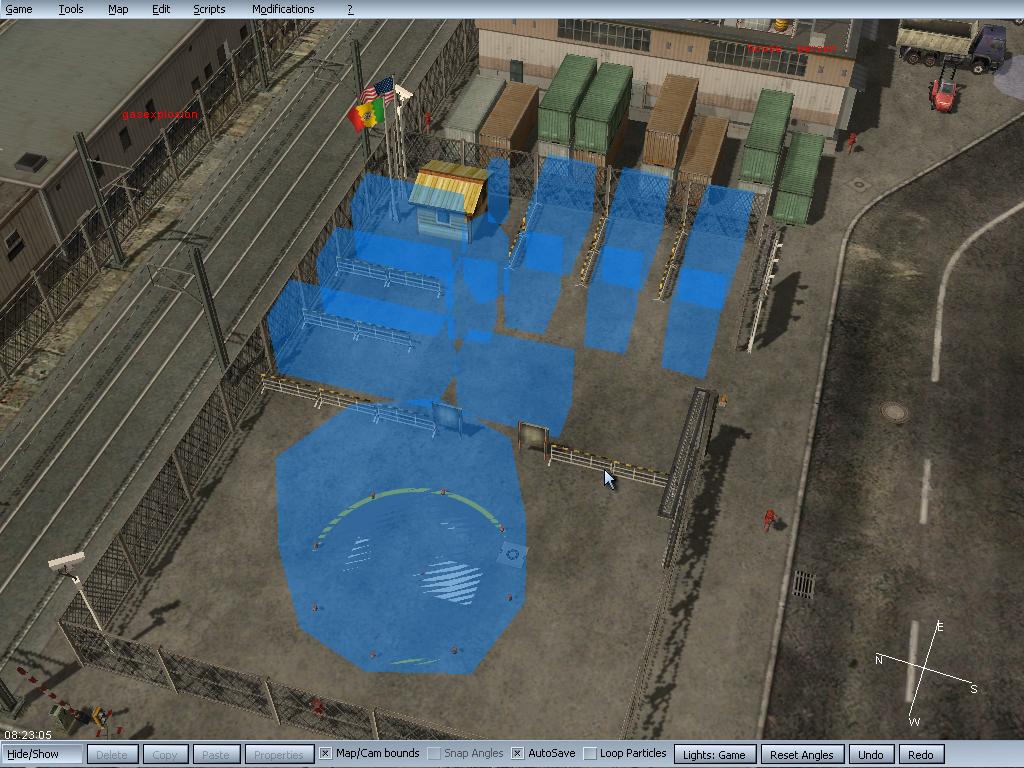1024x768 pixels.
Task: Click the parked dump truck
Action: pos(950,44)
